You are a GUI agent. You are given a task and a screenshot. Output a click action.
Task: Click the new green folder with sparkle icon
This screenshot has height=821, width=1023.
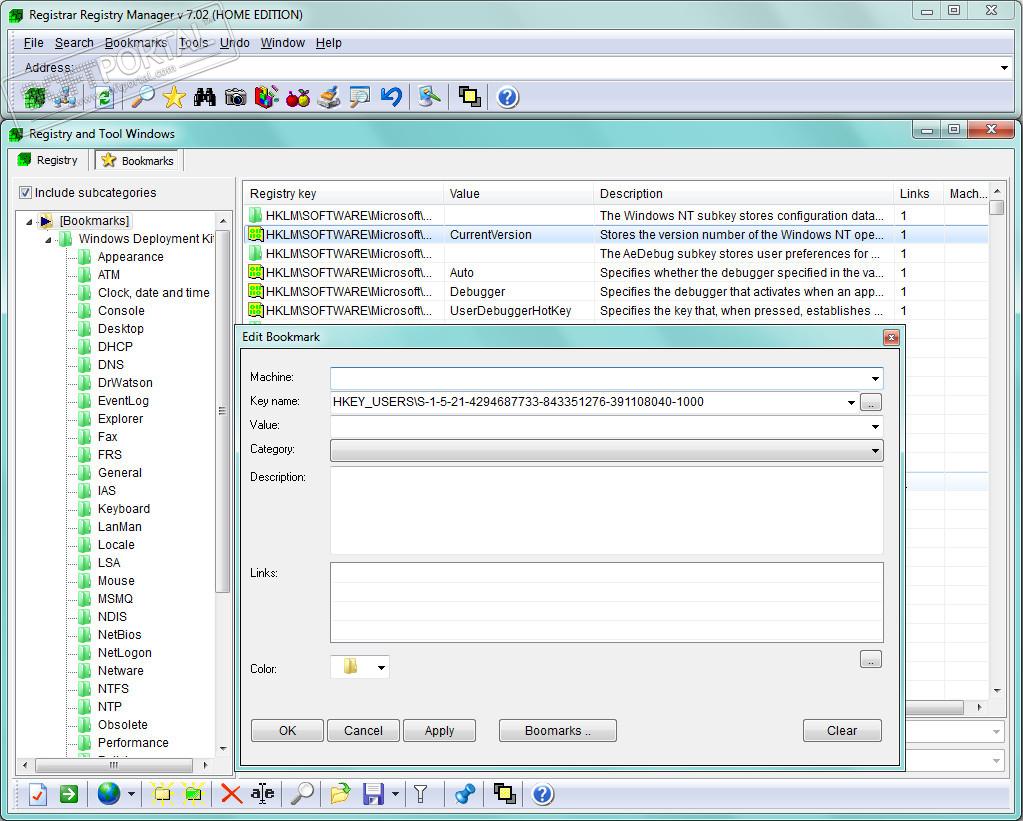[x=193, y=794]
